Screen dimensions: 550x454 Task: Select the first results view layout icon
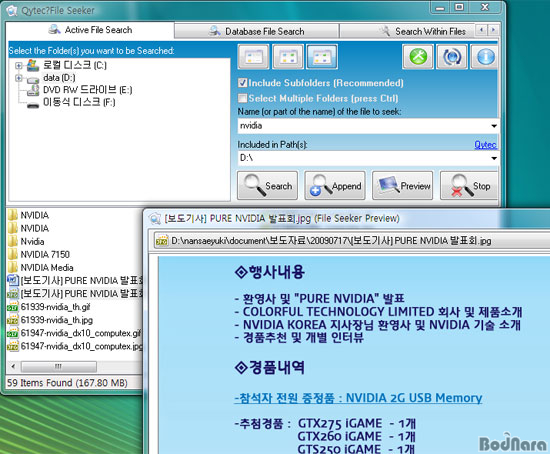click(x=254, y=57)
